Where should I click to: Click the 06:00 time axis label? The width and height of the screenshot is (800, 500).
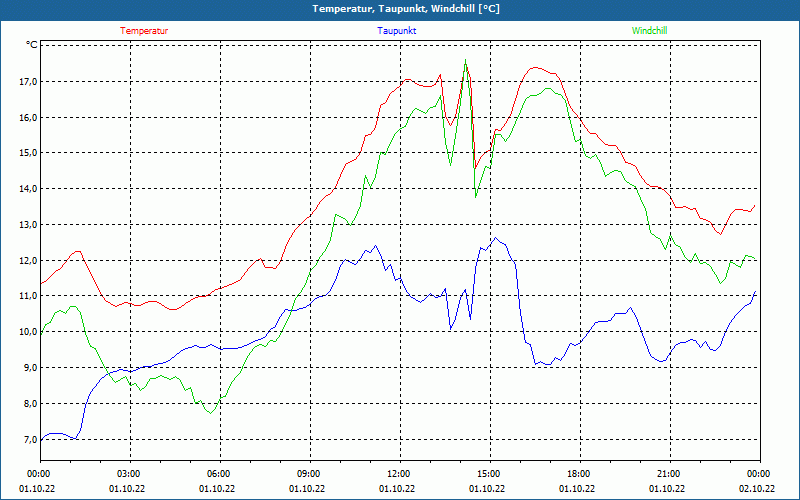click(x=220, y=473)
